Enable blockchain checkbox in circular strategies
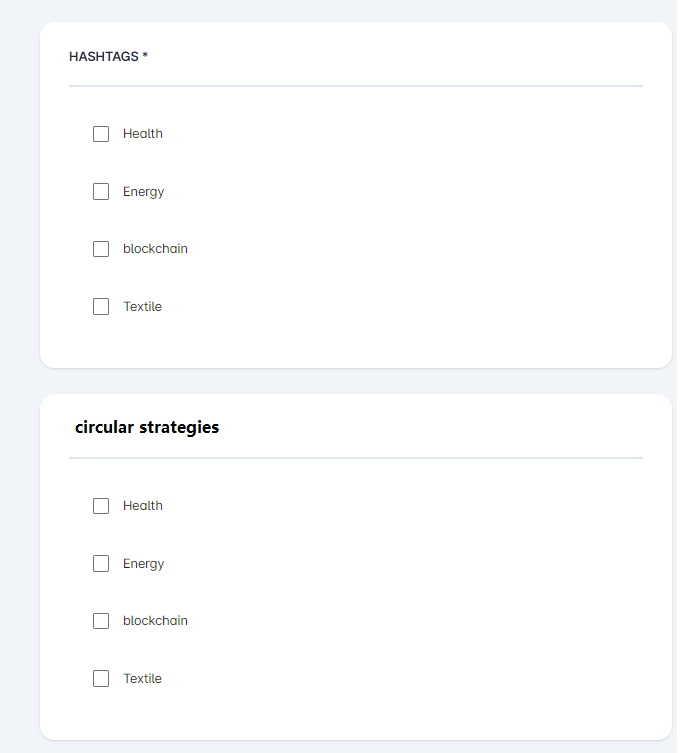This screenshot has height=753, width=681. tap(101, 621)
